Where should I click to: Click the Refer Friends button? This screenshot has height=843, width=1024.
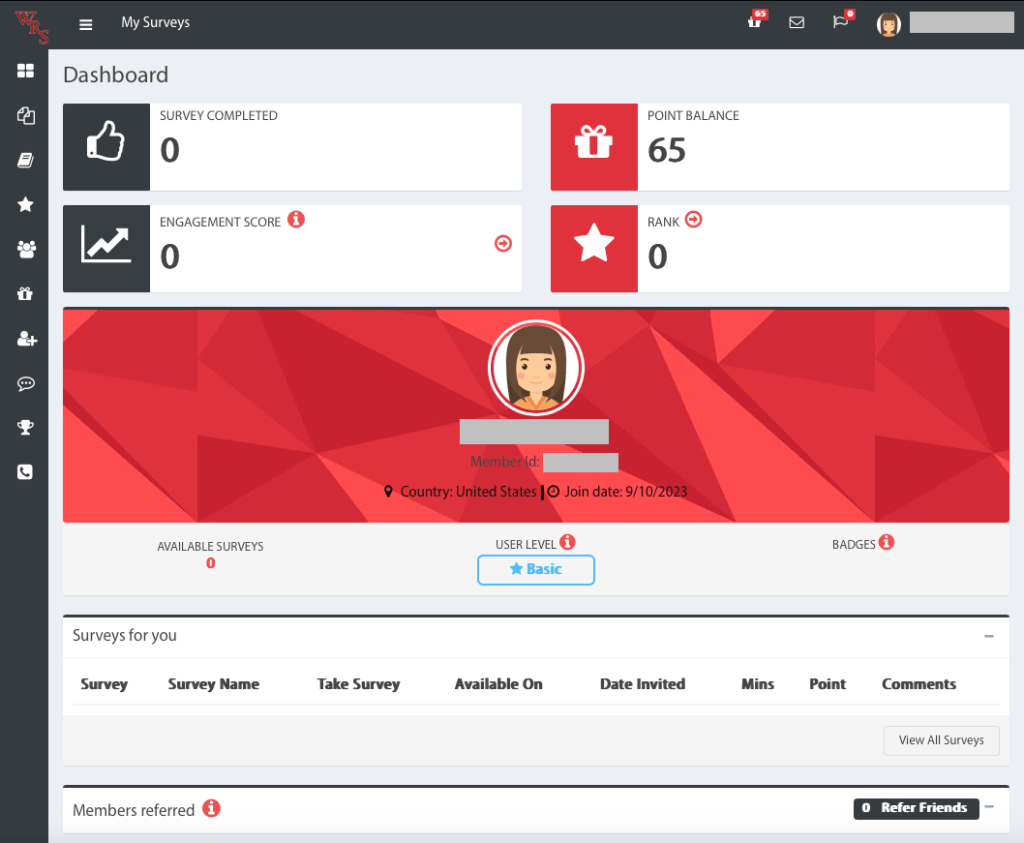point(915,808)
